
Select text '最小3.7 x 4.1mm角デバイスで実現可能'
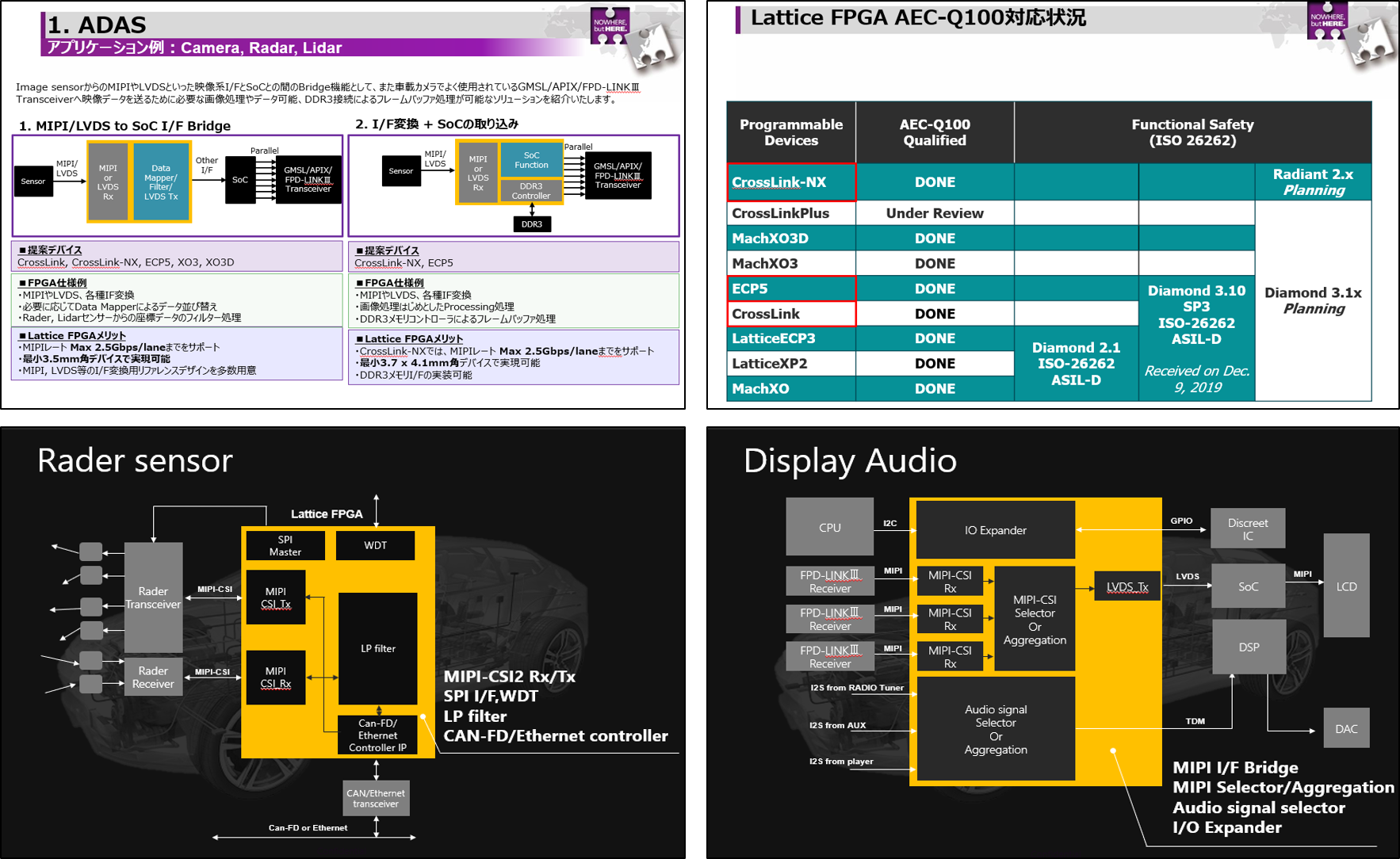[448, 363]
